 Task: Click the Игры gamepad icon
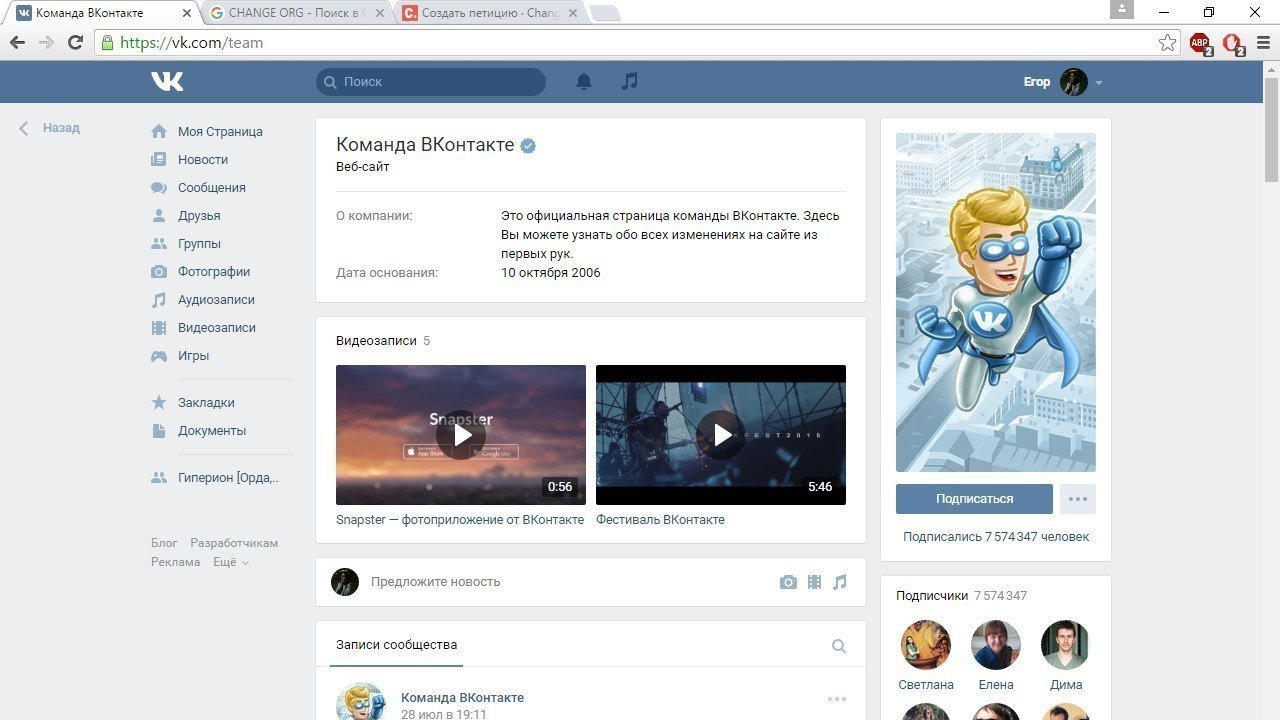pyautogui.click(x=158, y=355)
